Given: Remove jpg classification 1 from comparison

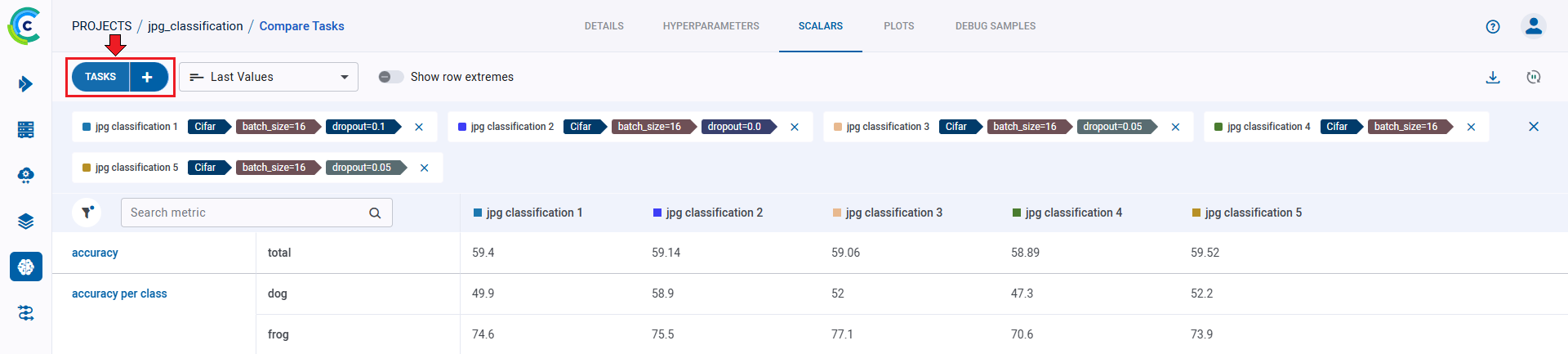Looking at the screenshot, I should point(419,127).
